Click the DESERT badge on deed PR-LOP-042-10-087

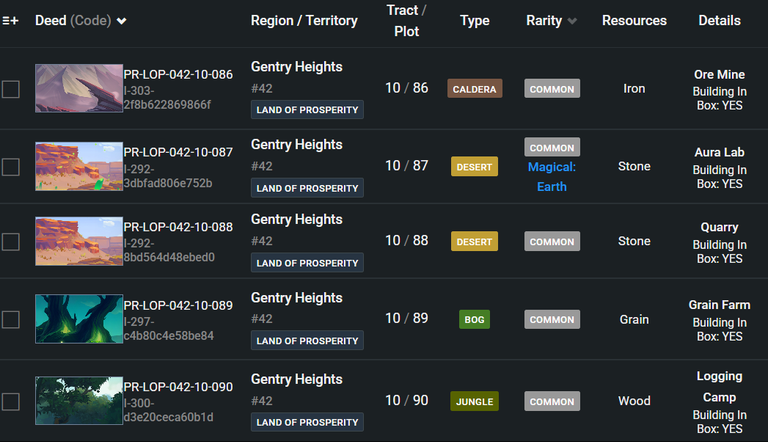pos(474,167)
